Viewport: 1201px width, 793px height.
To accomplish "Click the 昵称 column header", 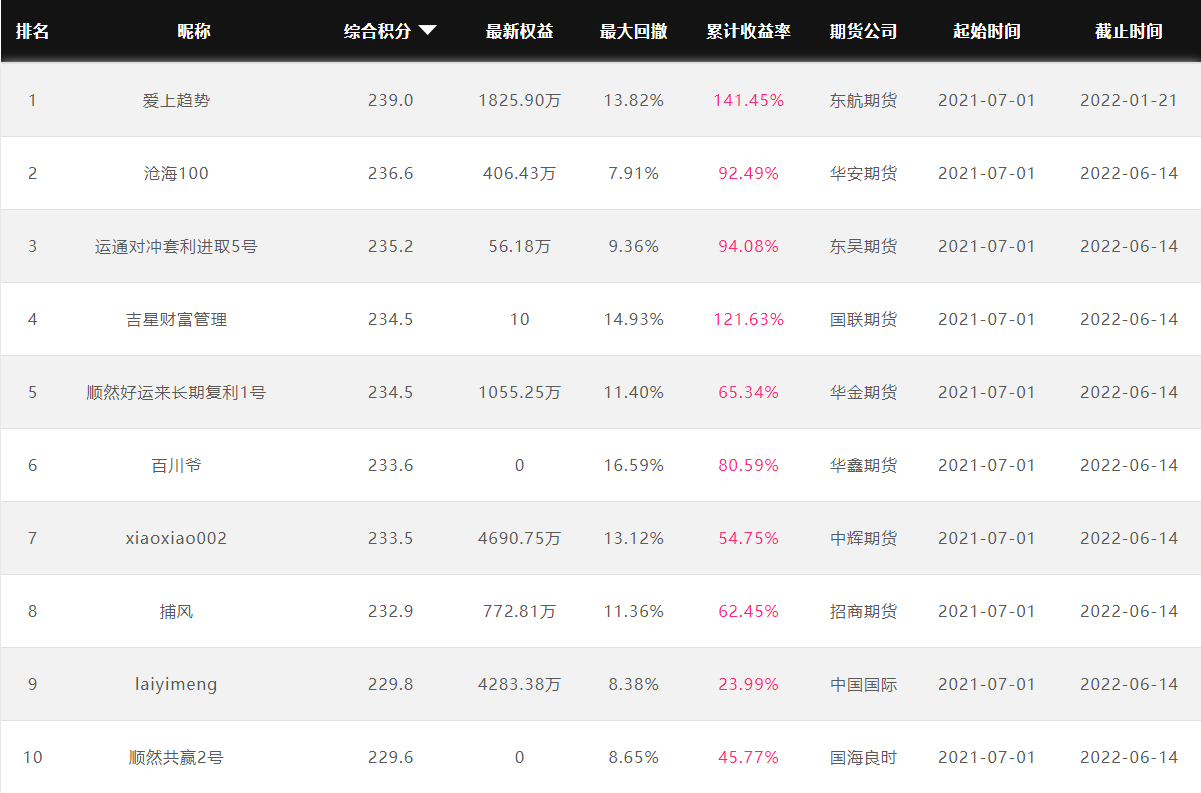I will click(194, 31).
